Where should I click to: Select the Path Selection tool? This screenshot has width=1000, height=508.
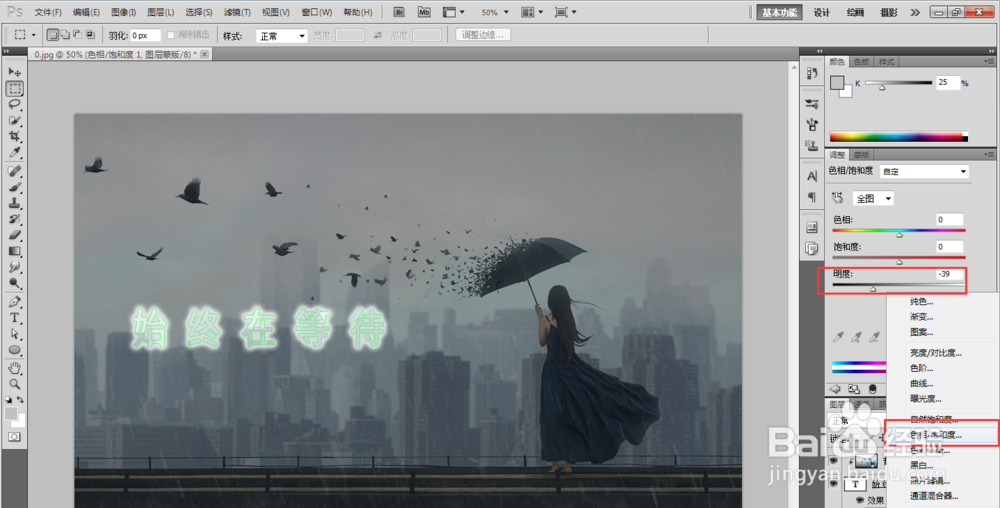click(x=15, y=333)
